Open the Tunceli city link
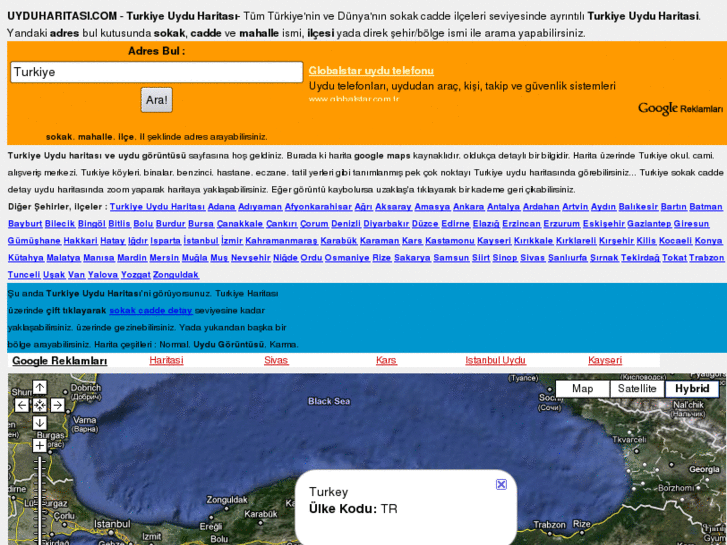Screen dimensions: 727x545 pyautogui.click(x=24, y=275)
